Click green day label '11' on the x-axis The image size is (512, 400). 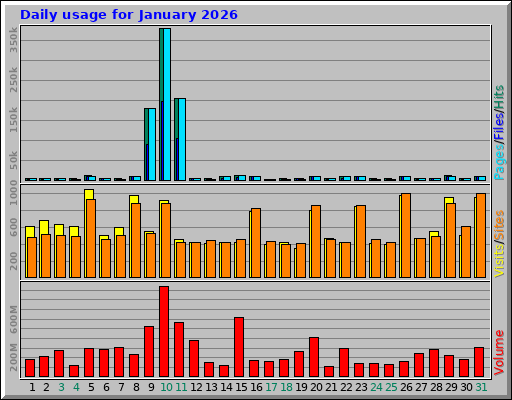[181, 387]
